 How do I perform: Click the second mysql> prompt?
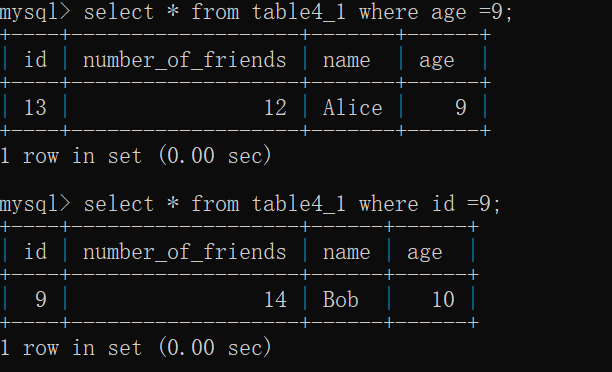pyautogui.click(x=35, y=205)
